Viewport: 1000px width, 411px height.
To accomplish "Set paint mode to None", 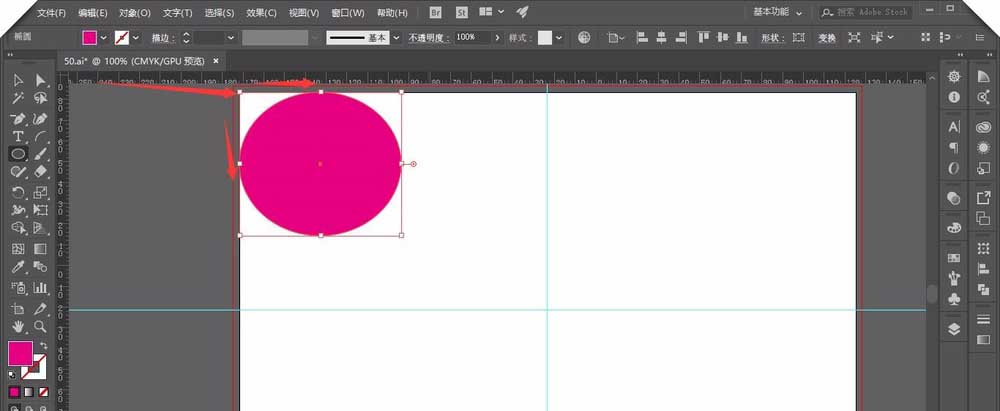I will tap(43, 391).
